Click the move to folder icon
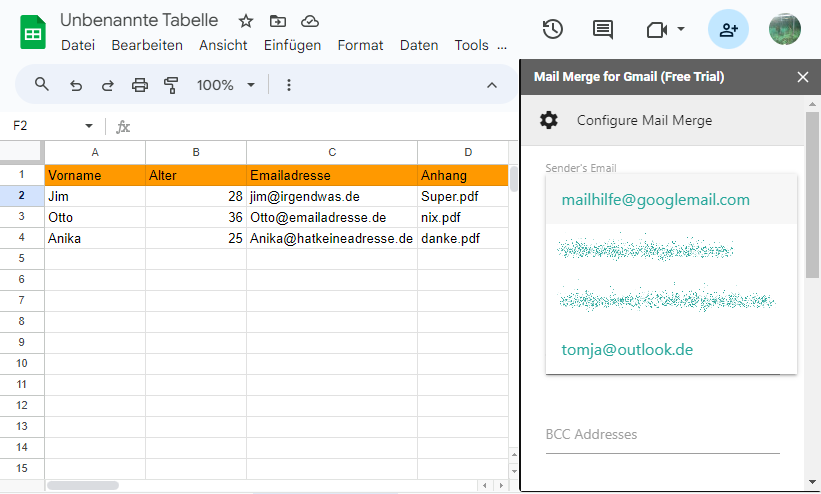Screen dimensions: 821x494 [x=278, y=21]
